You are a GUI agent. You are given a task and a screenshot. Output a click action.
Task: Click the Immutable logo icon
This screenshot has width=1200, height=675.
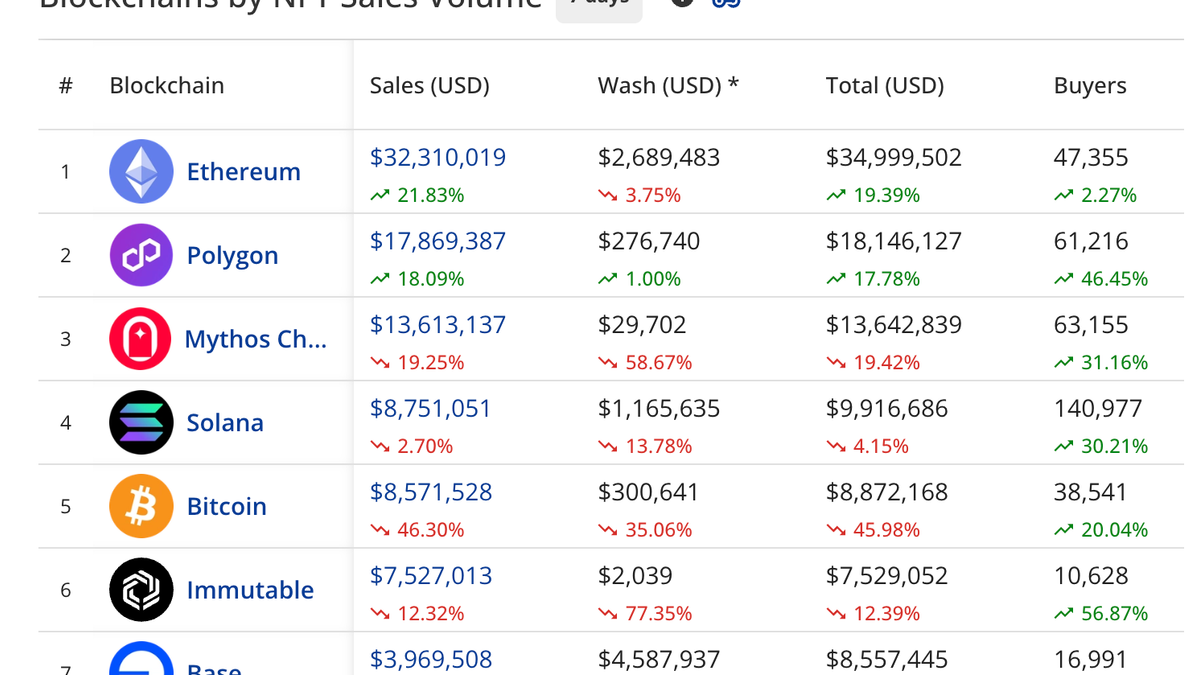141,590
